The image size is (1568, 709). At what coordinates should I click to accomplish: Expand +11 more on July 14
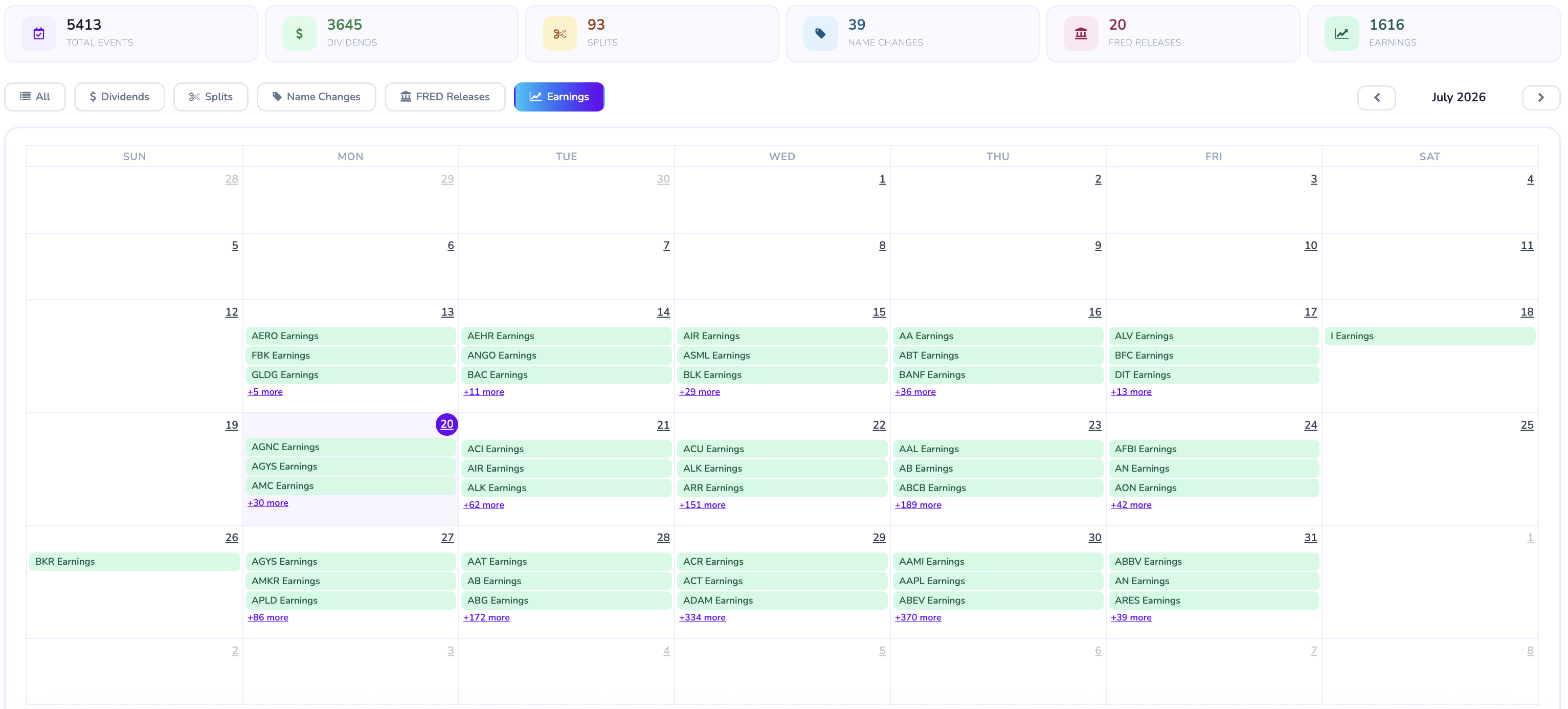[x=483, y=392]
